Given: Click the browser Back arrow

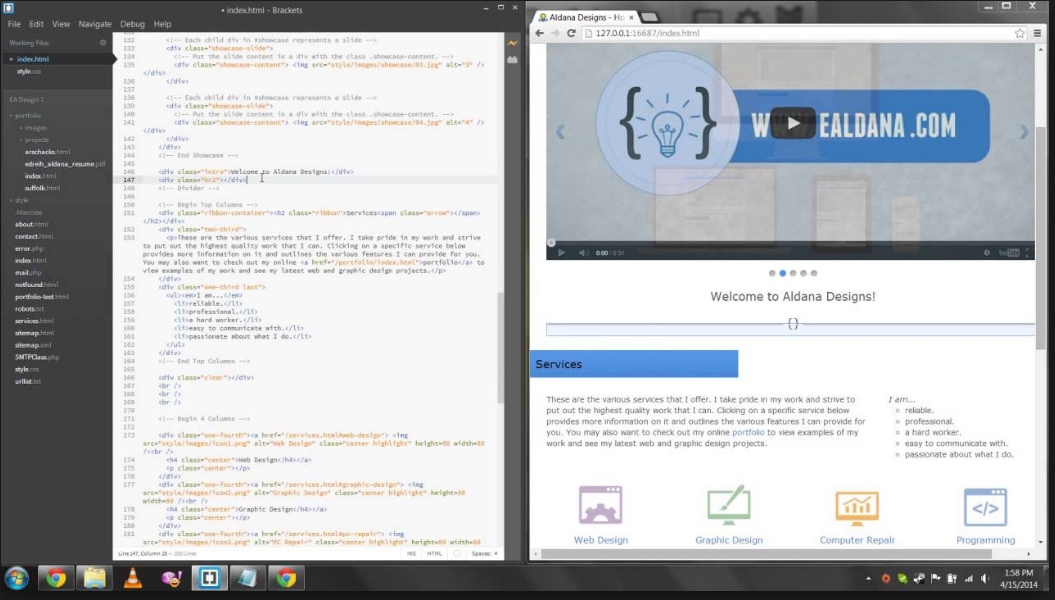Looking at the screenshot, I should (540, 33).
